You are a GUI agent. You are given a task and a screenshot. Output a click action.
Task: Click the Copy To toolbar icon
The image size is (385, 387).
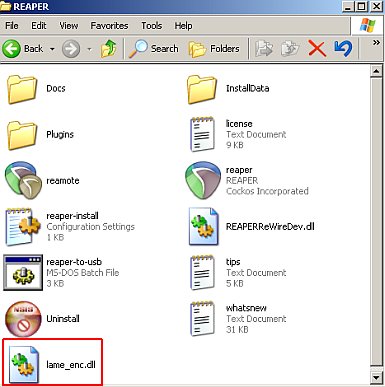[290, 49]
